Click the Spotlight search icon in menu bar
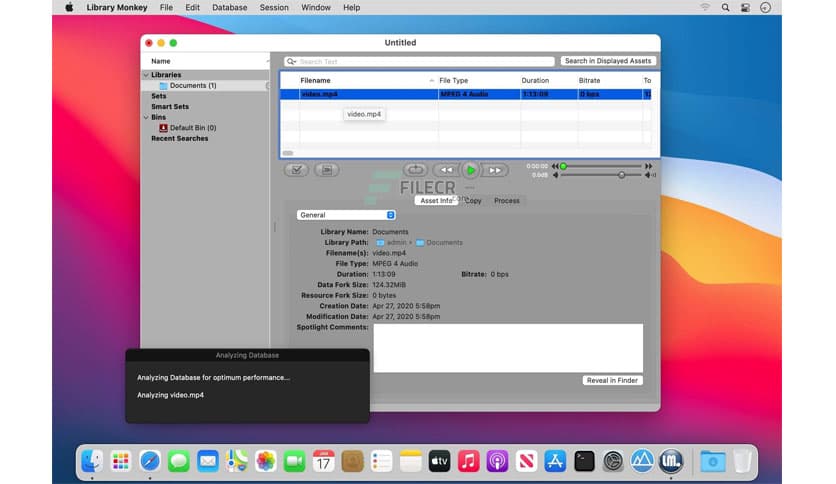 725,7
